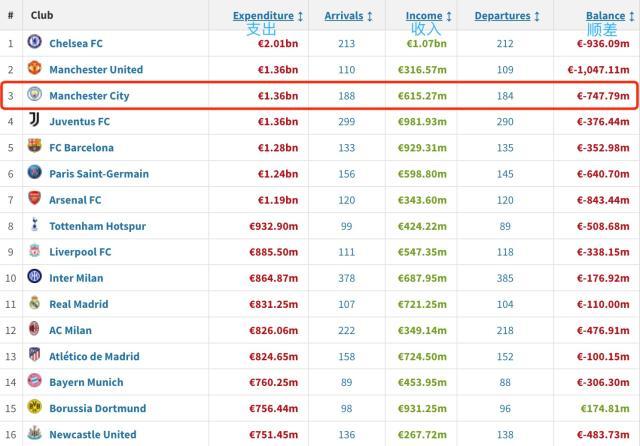Click the Manchester United crest icon
The width and height of the screenshot is (640, 446).
(x=34, y=69)
